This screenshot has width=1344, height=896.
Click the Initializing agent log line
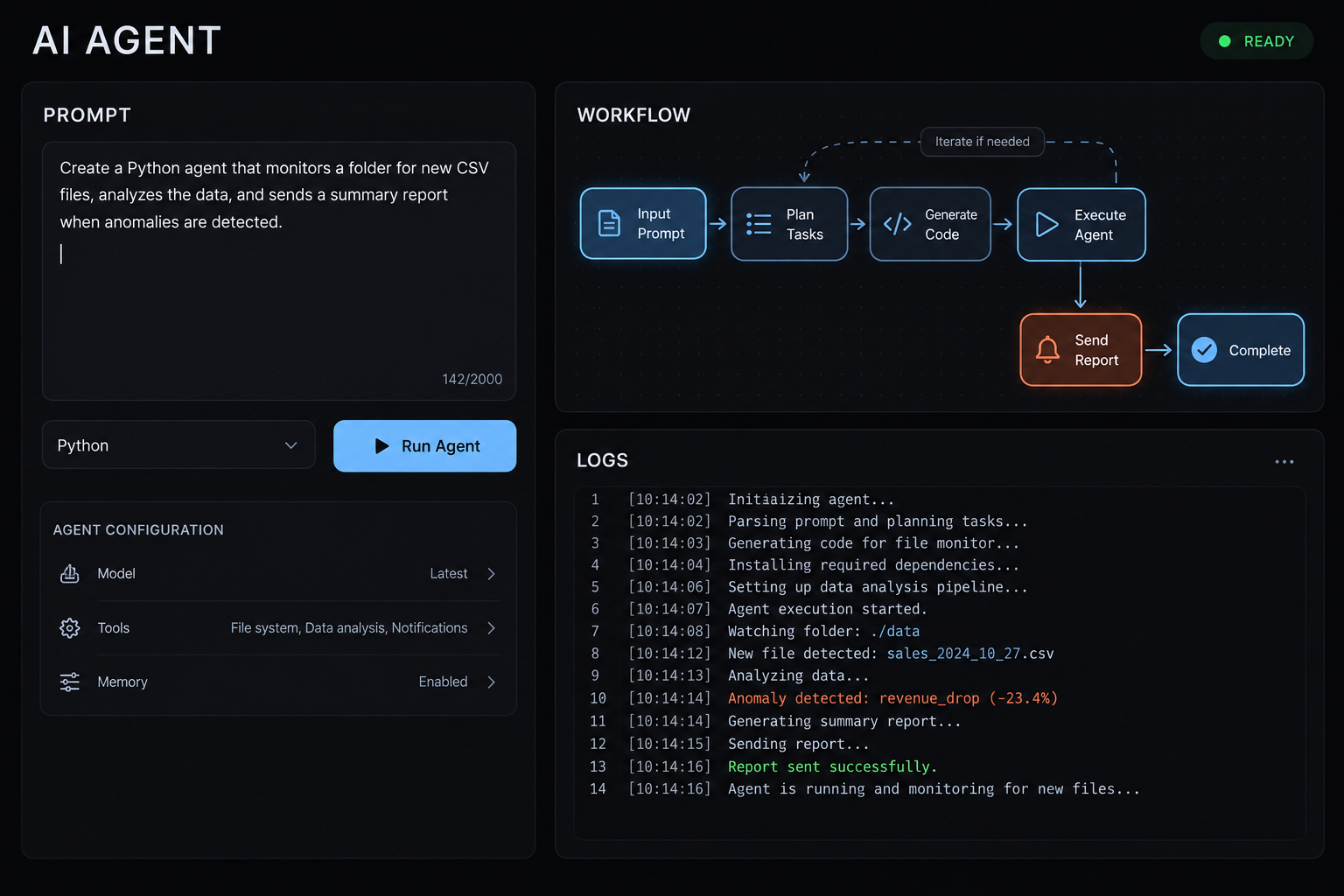811,500
